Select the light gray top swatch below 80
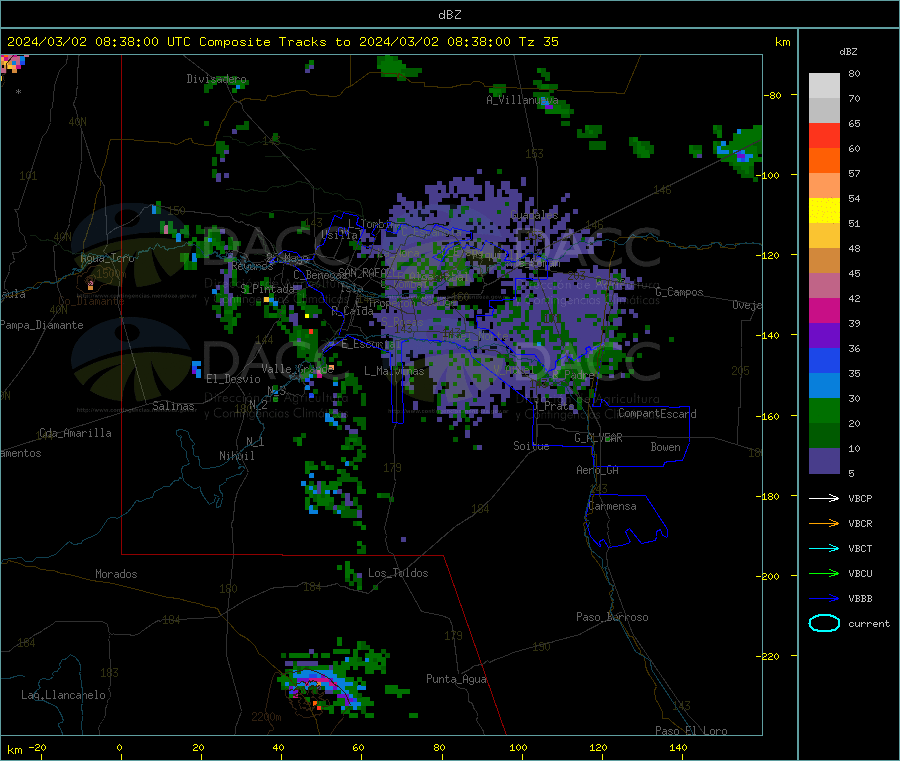This screenshot has height=761, width=900. click(824, 86)
